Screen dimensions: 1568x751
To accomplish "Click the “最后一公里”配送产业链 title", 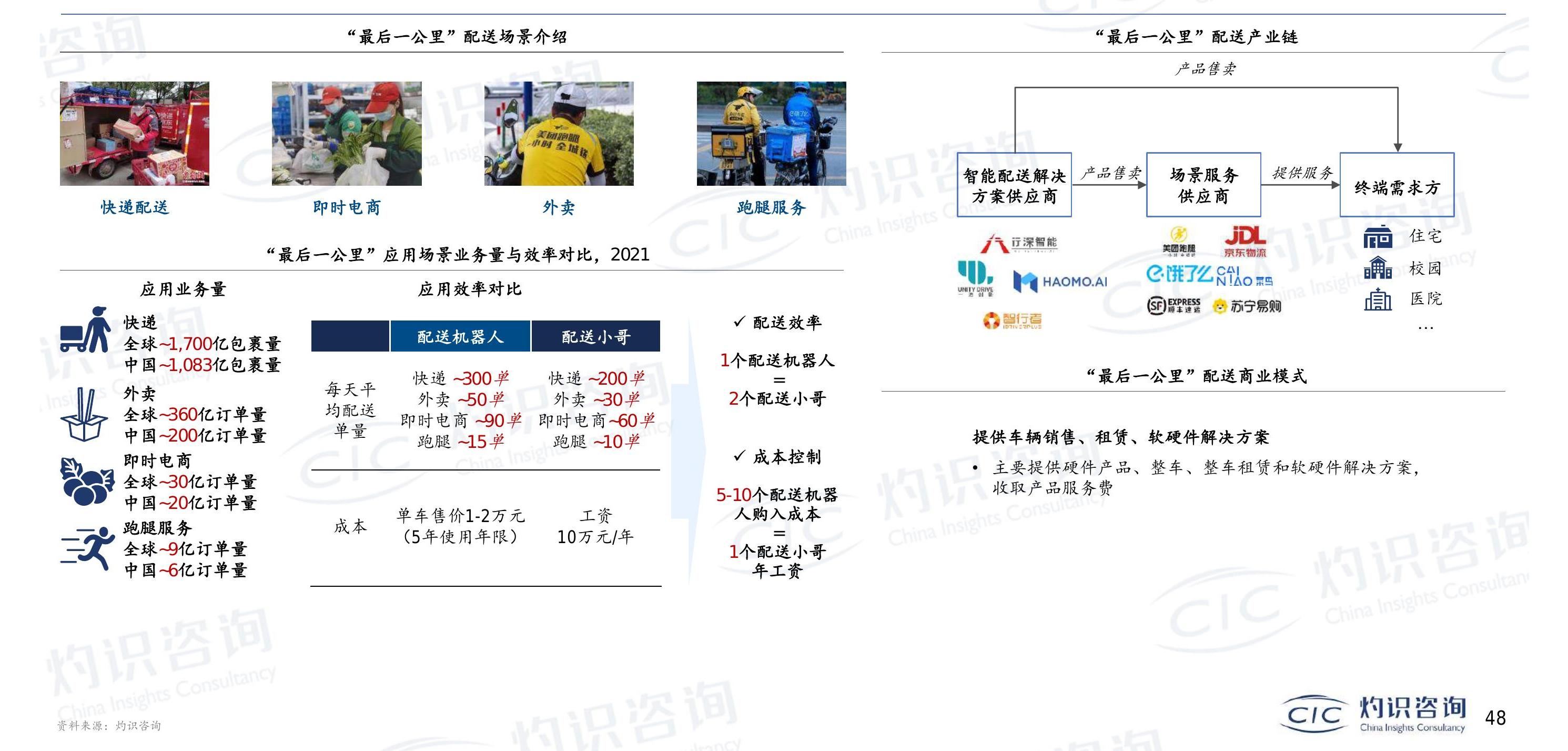I will (x=1196, y=36).
